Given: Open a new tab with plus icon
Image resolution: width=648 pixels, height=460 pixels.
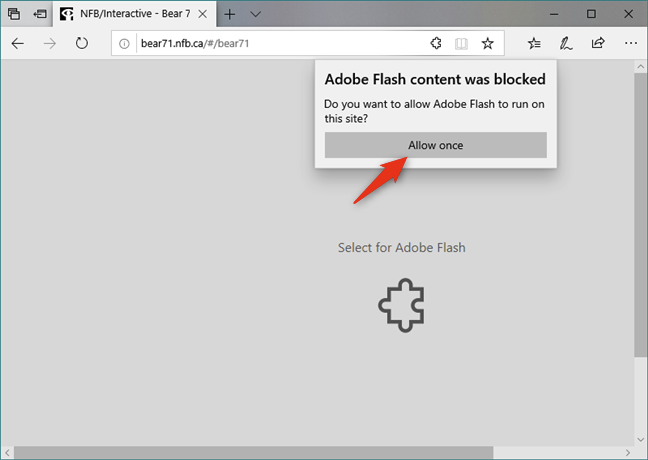Looking at the screenshot, I should point(229,14).
